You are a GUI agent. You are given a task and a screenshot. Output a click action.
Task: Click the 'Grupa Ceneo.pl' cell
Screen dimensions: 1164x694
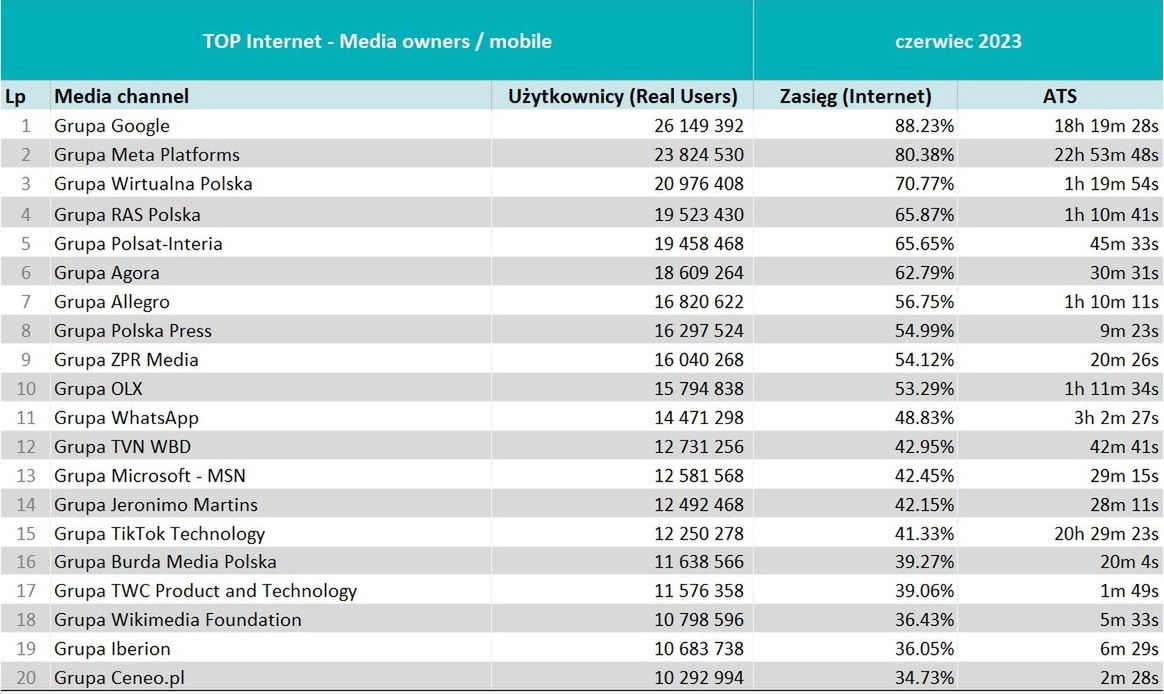[x=119, y=678]
